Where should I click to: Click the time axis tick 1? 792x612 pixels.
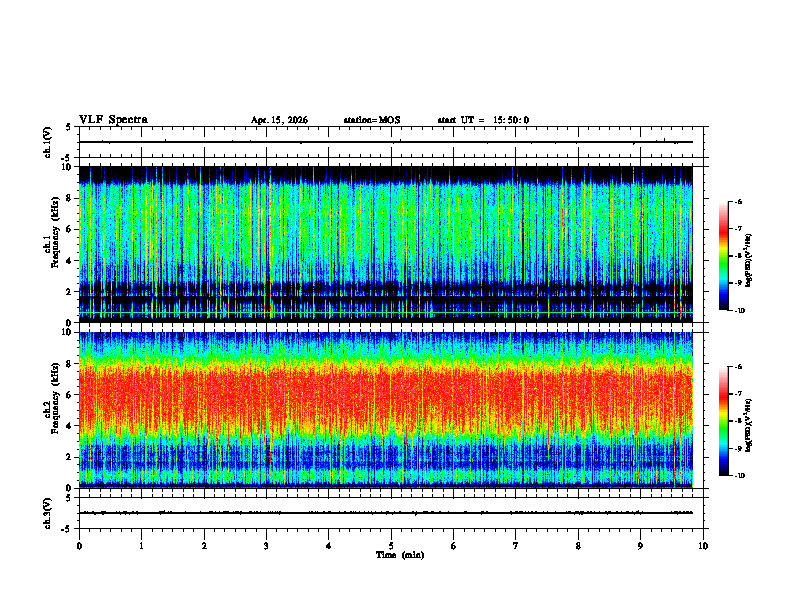[141, 546]
